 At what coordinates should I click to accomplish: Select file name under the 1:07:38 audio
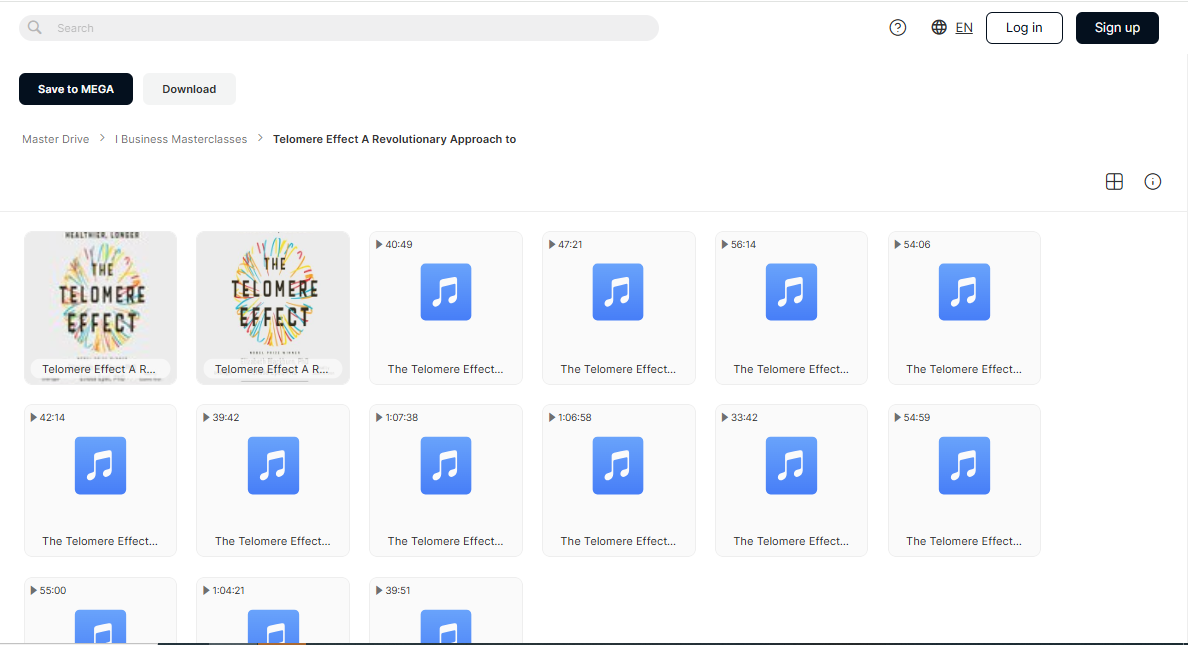click(x=446, y=541)
